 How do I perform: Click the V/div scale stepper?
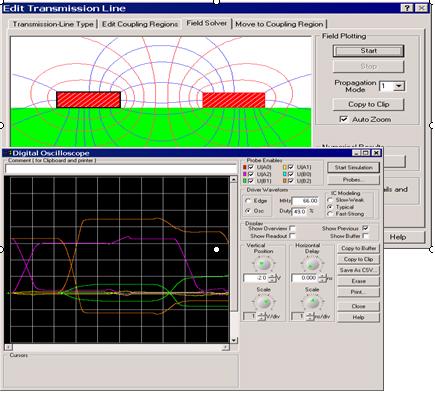(261, 316)
